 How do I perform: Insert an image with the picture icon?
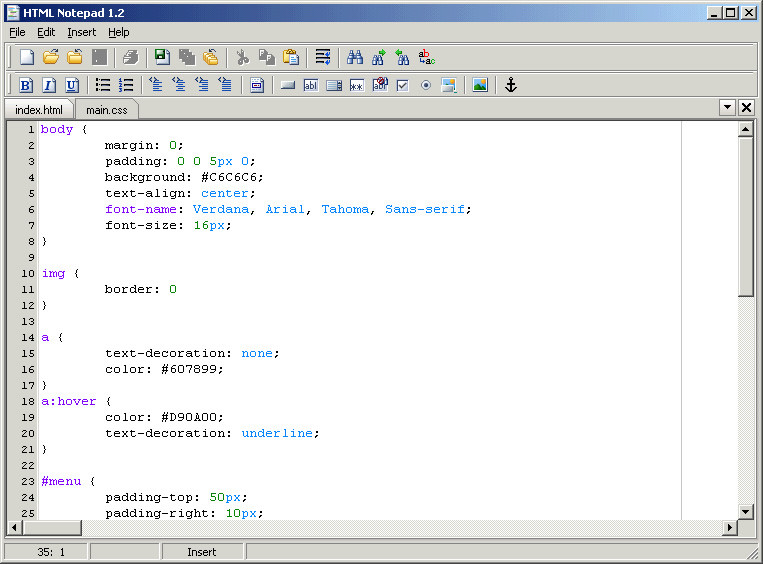click(x=480, y=85)
